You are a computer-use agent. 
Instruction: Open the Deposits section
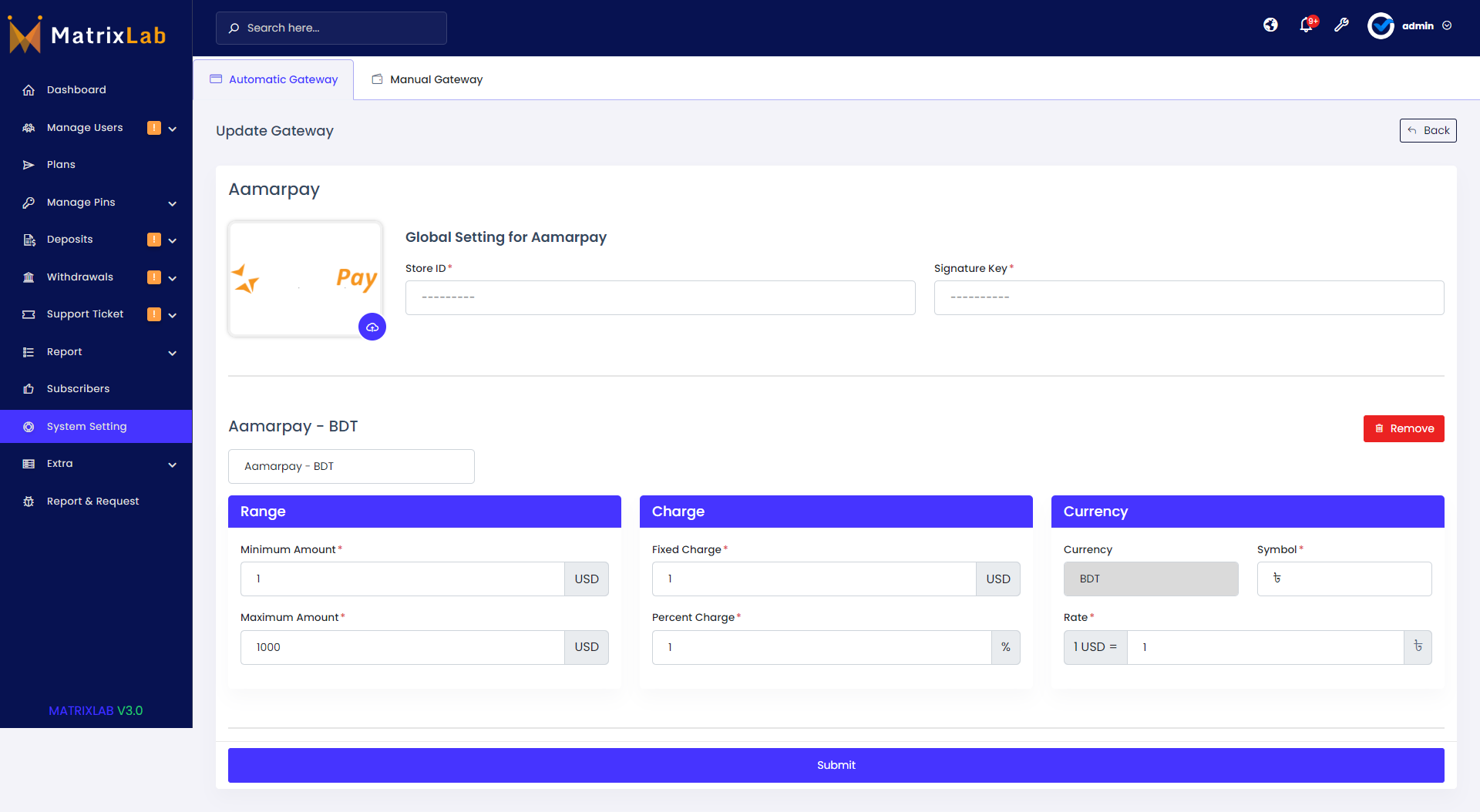click(72, 239)
